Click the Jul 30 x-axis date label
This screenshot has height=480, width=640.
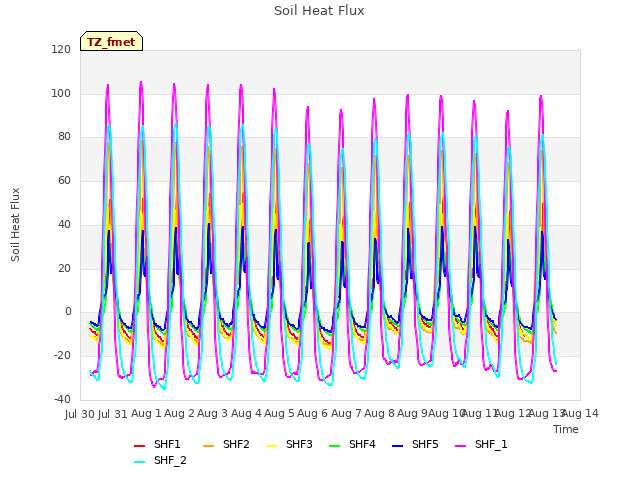click(80, 414)
